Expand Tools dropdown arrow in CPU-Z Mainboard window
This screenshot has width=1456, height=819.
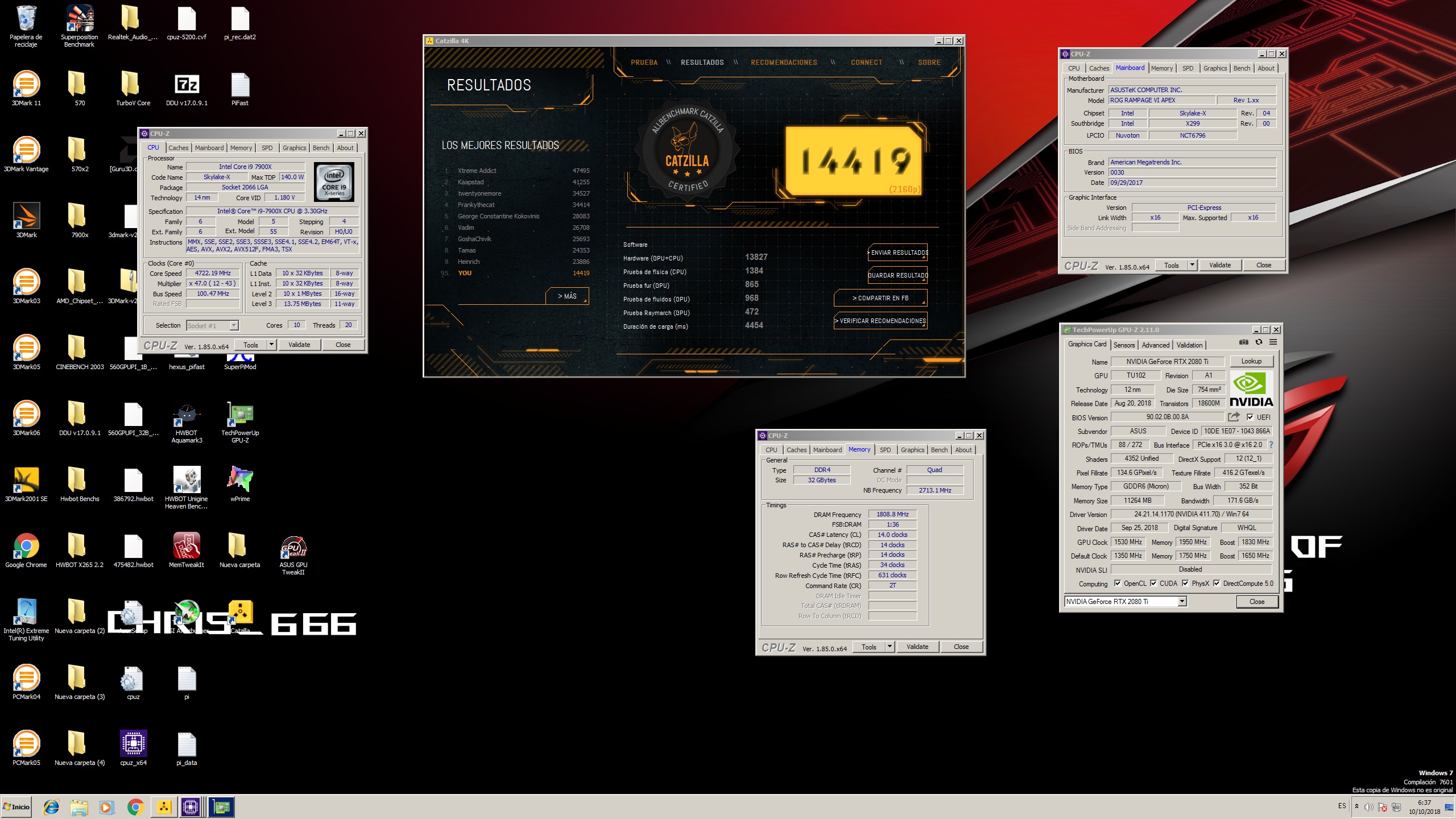tap(1193, 265)
